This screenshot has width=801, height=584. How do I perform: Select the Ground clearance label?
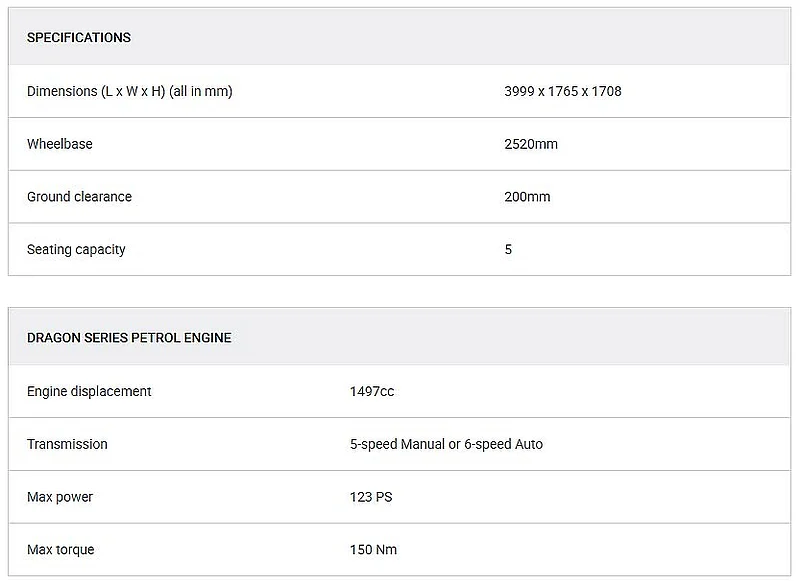pos(79,197)
